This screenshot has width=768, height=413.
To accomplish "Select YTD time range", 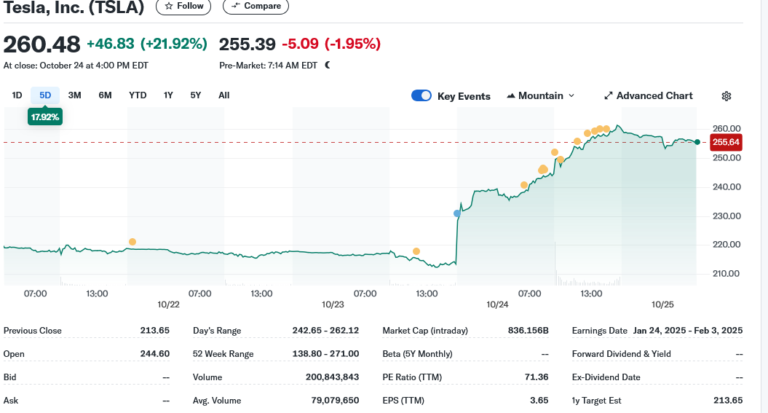I will click(x=138, y=95).
